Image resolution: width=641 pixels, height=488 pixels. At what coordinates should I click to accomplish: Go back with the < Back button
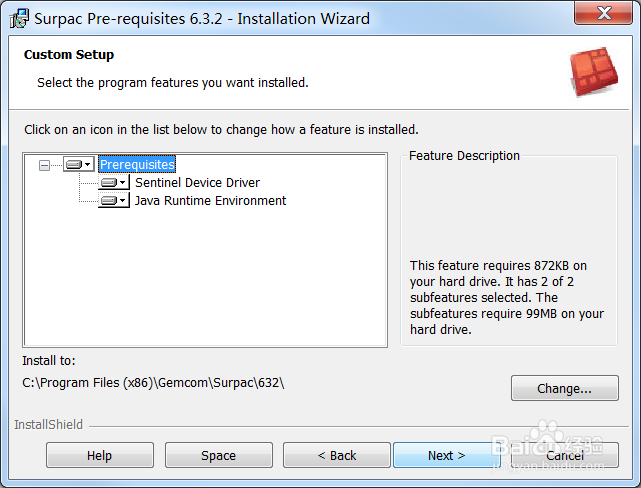(x=337, y=455)
